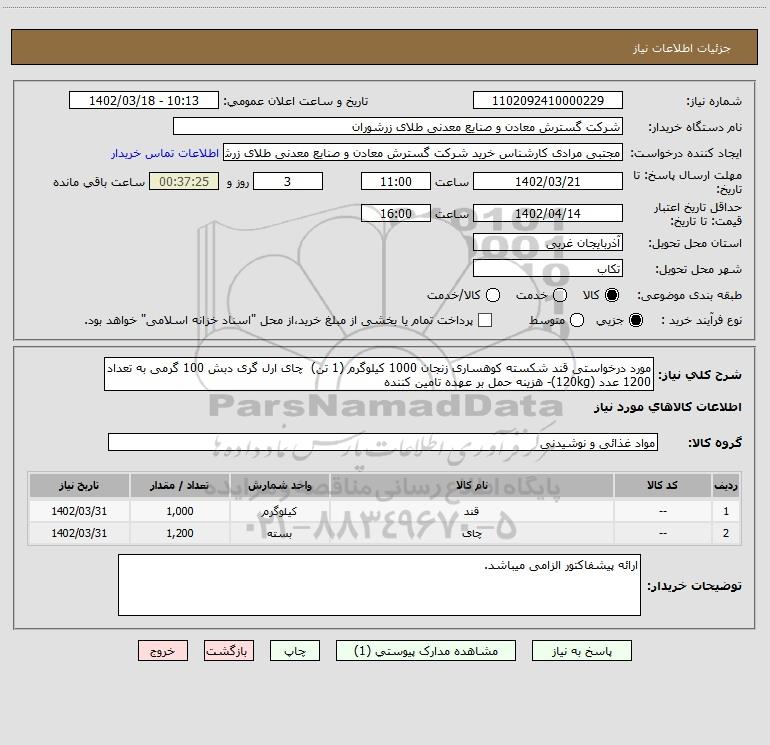Select the جزیی purchase type radio
The image size is (770, 745).
pyautogui.click(x=635, y=320)
